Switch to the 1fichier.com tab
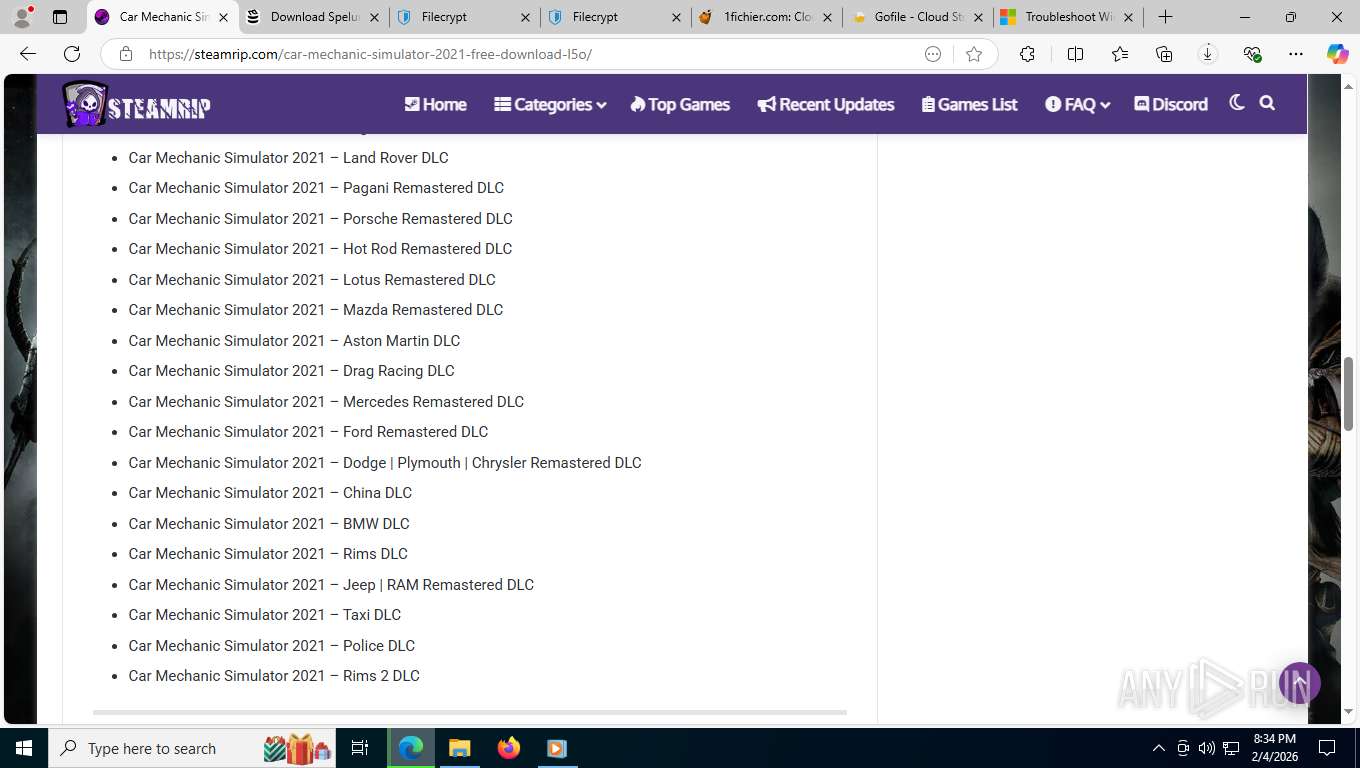 coord(767,17)
